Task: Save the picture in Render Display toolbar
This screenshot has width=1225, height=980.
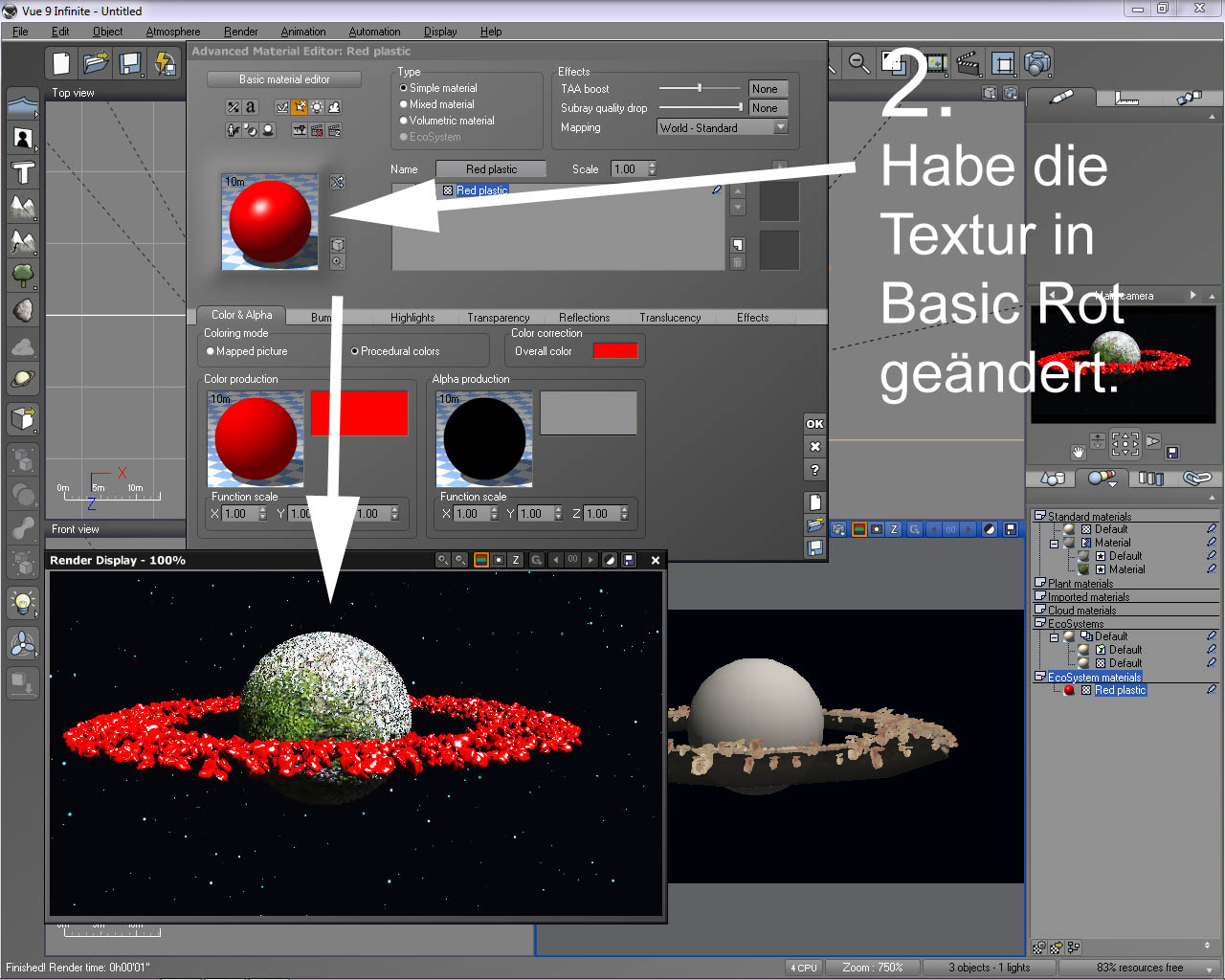Action: pos(629,560)
